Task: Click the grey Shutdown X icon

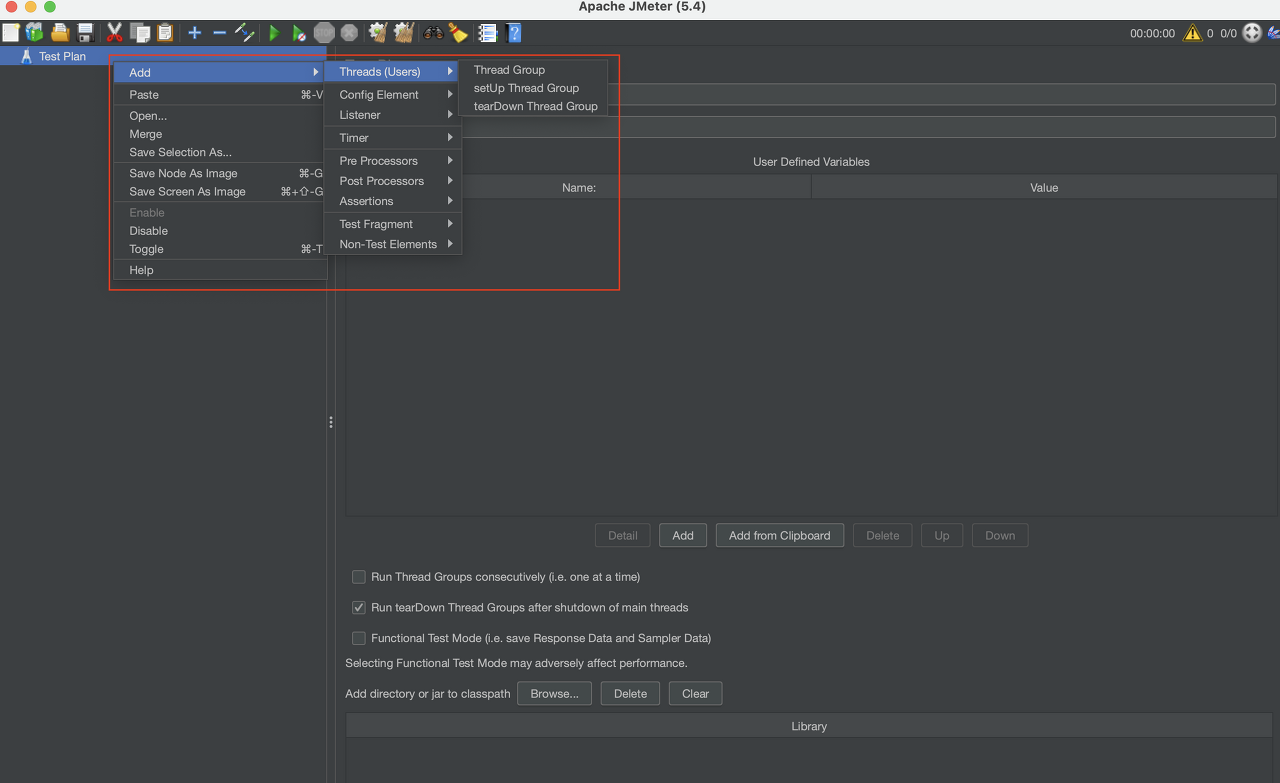Action: coord(349,33)
